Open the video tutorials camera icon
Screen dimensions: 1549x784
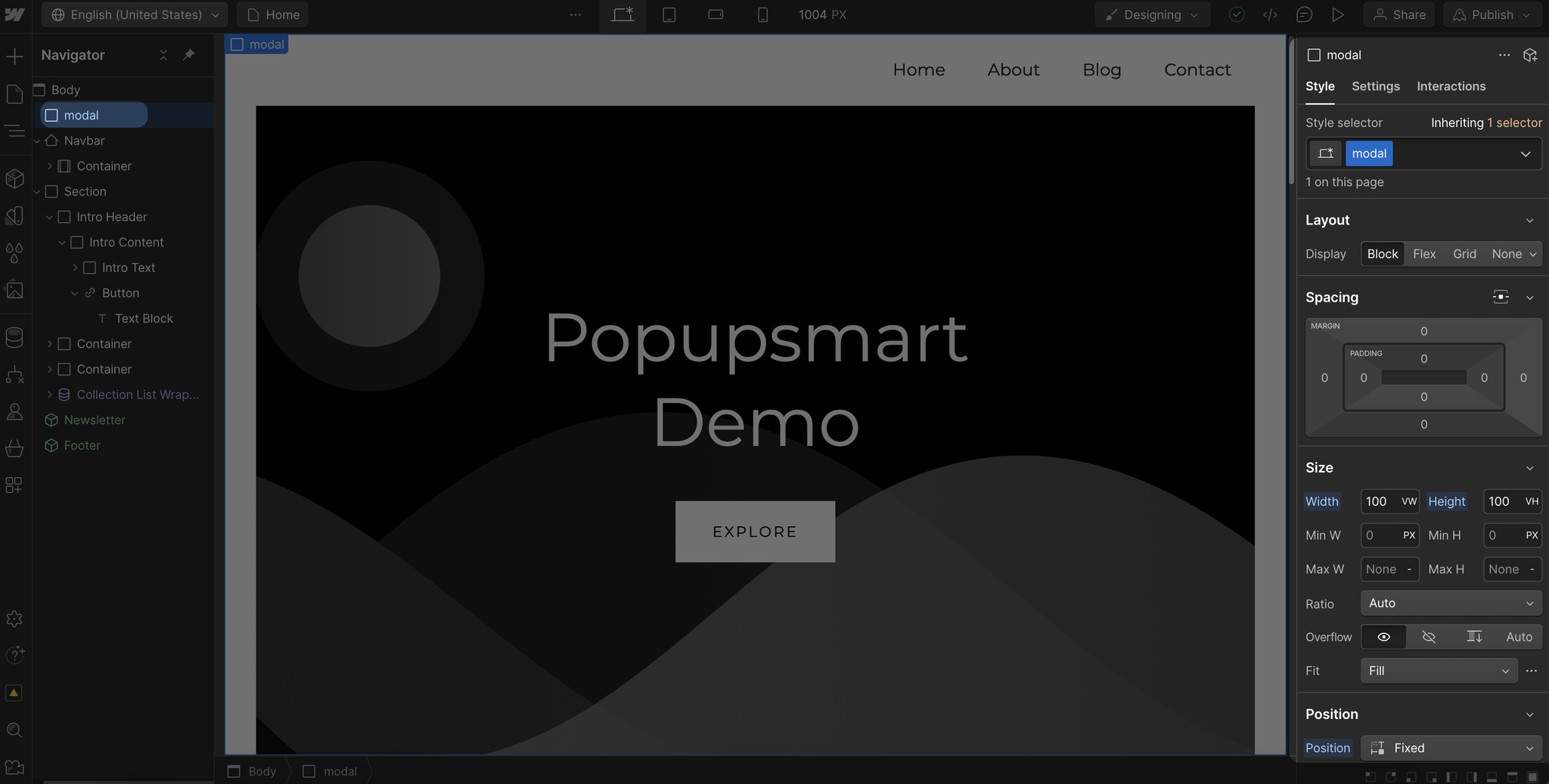tap(14, 767)
